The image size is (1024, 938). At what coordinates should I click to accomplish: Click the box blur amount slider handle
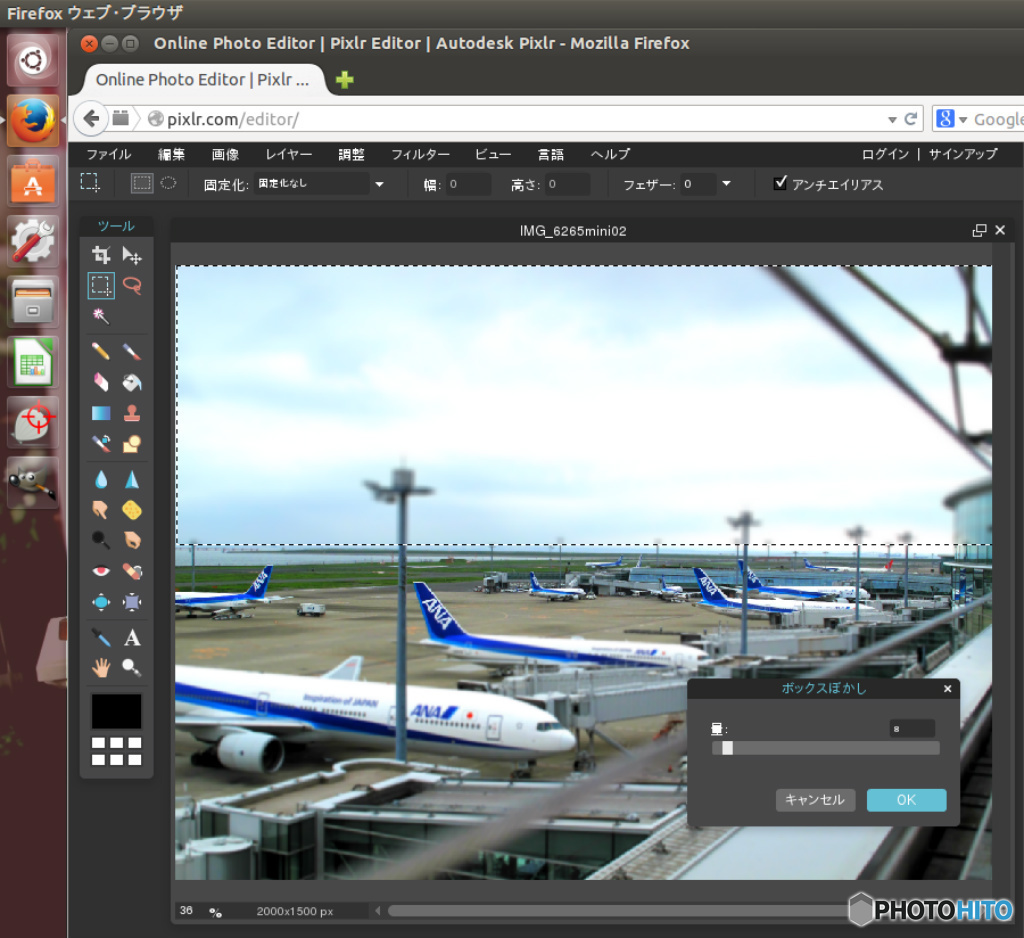727,748
